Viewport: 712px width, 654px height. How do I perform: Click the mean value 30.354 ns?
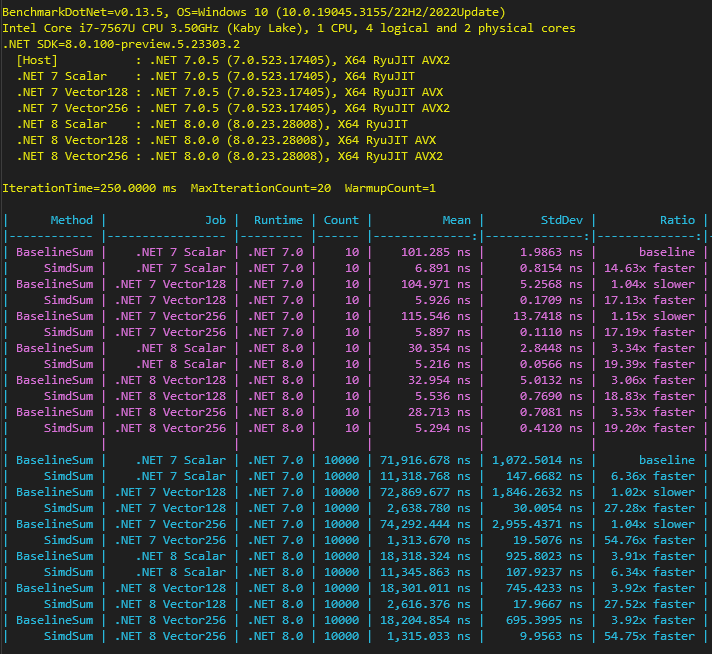[439, 348]
